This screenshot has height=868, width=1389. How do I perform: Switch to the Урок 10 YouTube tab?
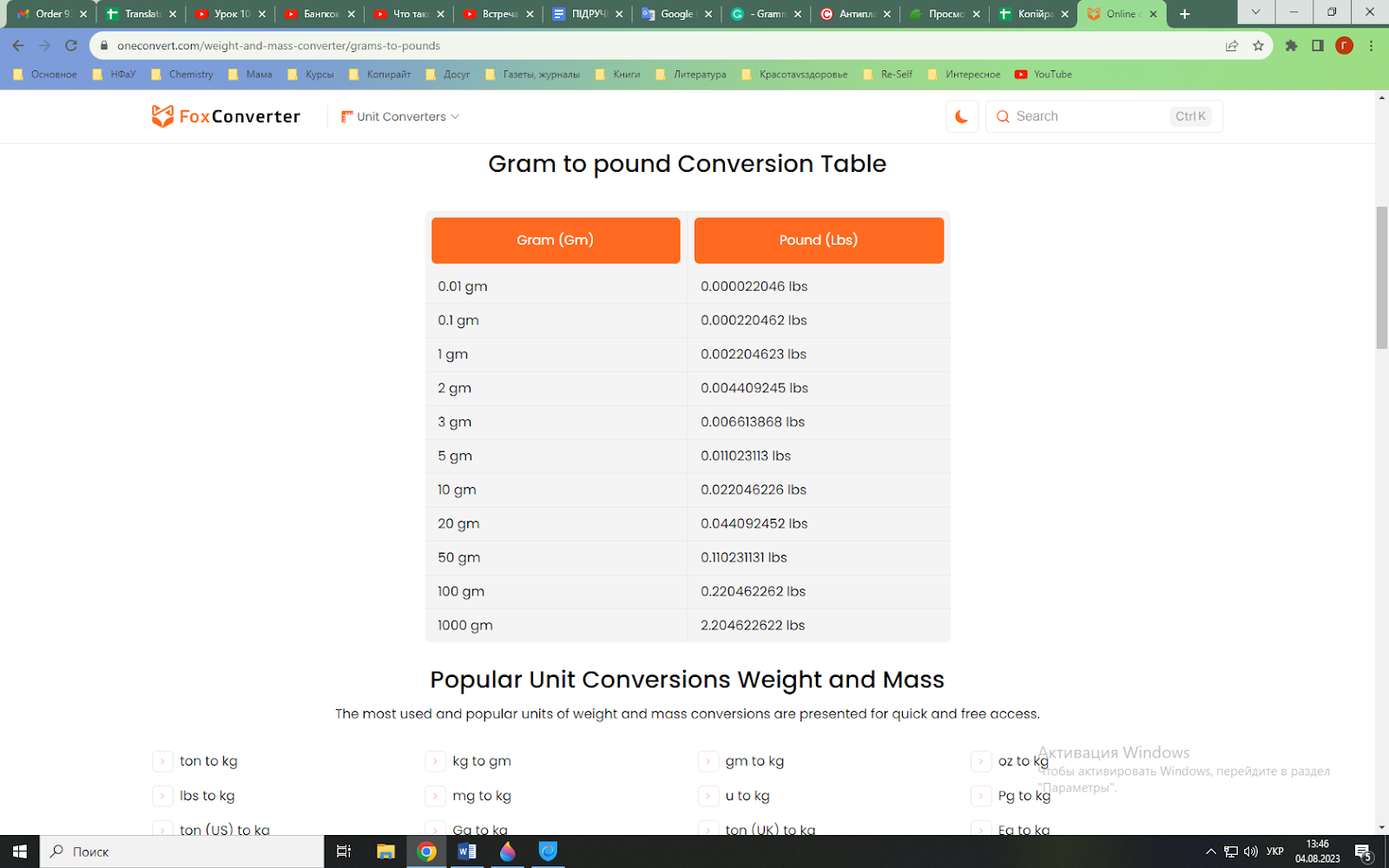pyautogui.click(x=229, y=14)
